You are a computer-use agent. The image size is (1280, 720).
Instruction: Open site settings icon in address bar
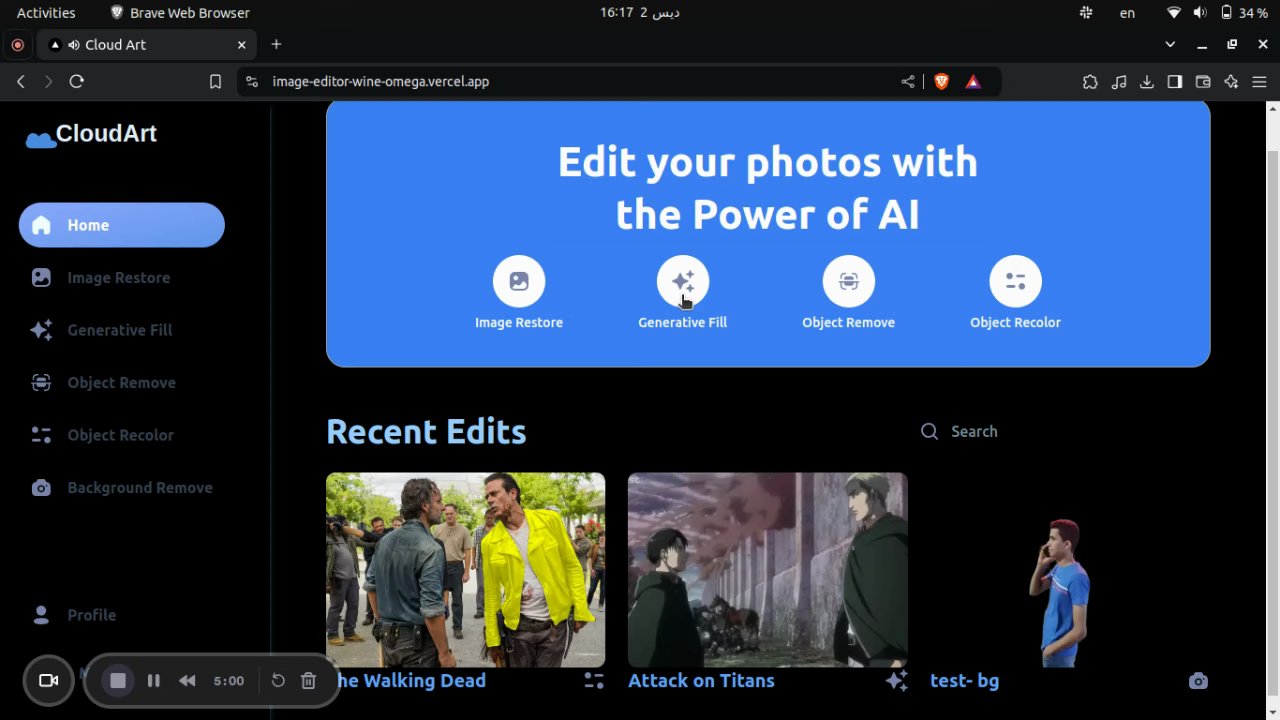251,81
